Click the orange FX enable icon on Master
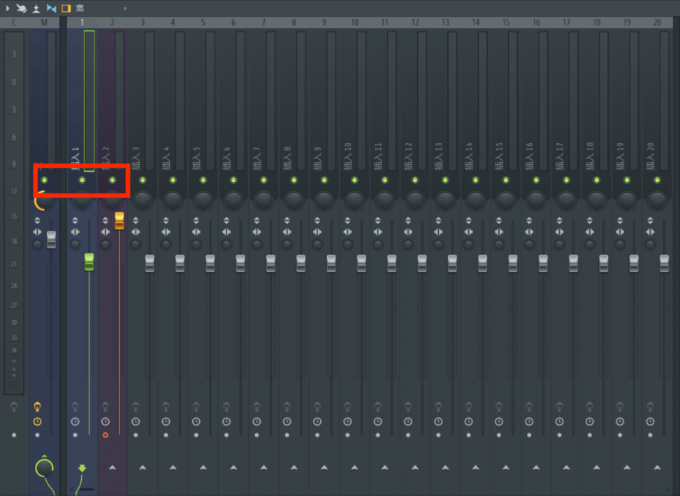680x496 pixels. [x=37, y=407]
